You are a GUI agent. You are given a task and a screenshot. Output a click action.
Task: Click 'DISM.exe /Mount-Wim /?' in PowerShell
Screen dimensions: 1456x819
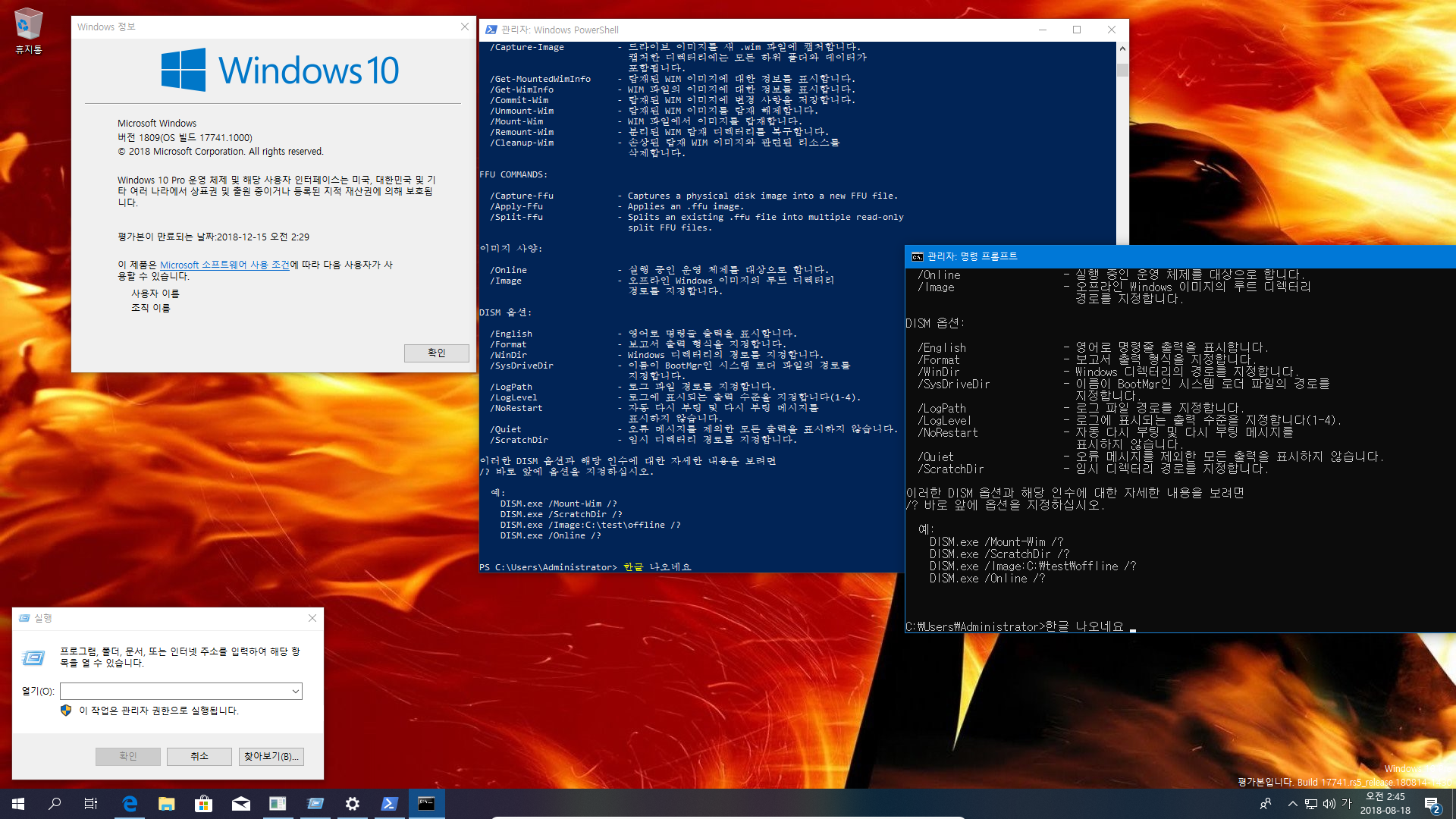pyautogui.click(x=558, y=504)
